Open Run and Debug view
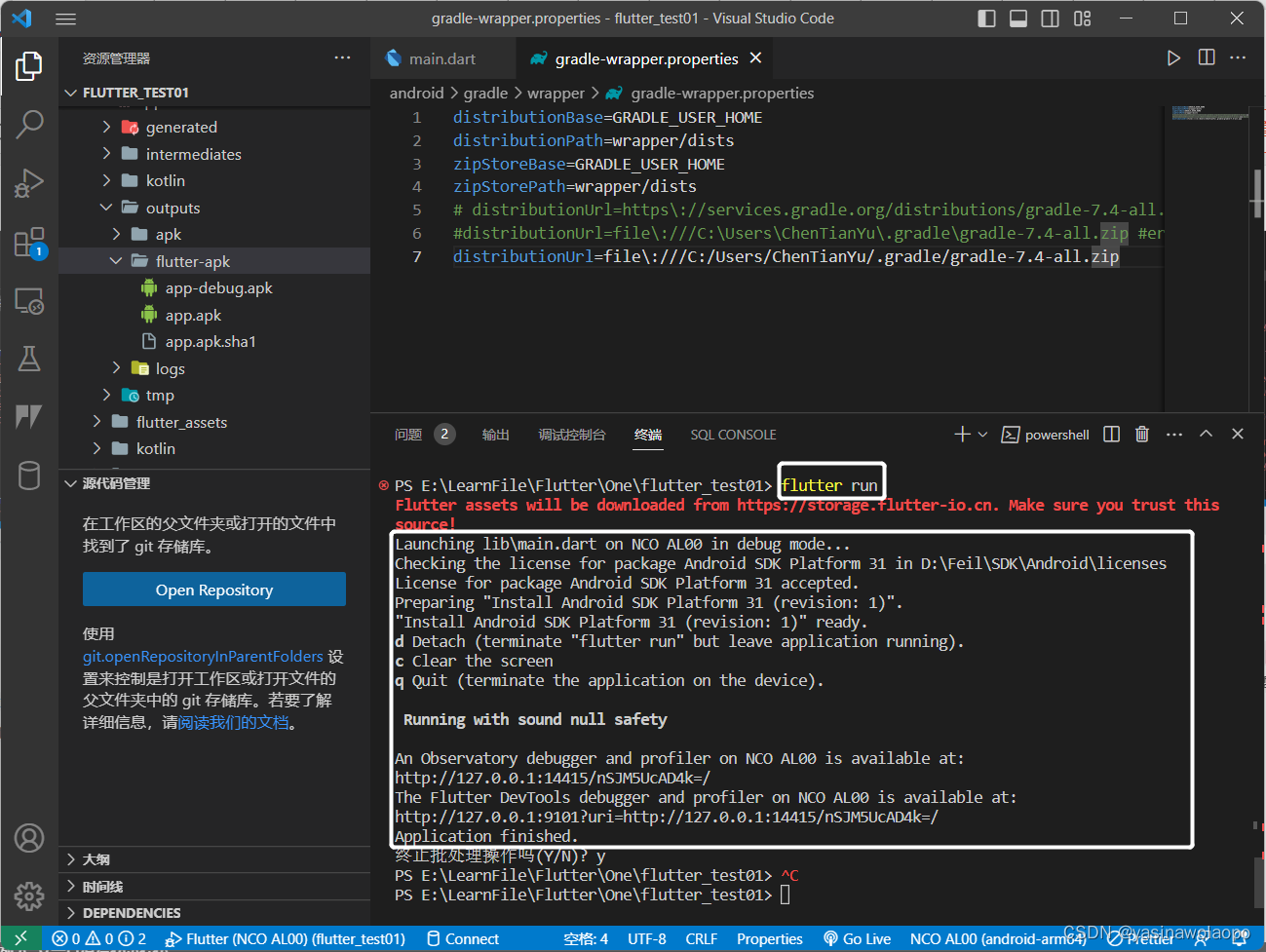Viewport: 1266px width, 952px height. click(x=29, y=182)
